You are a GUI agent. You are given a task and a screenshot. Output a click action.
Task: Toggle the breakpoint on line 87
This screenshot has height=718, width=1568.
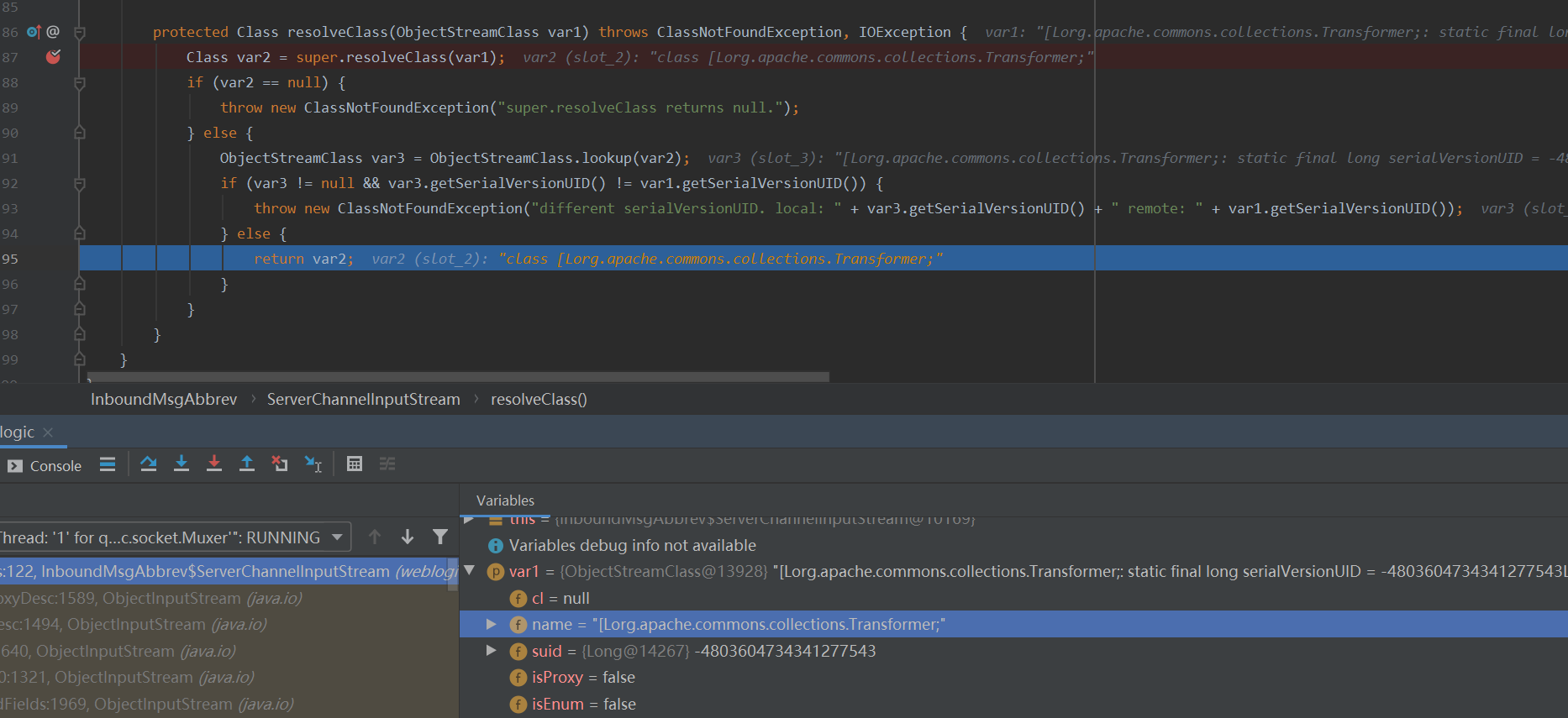[x=53, y=57]
